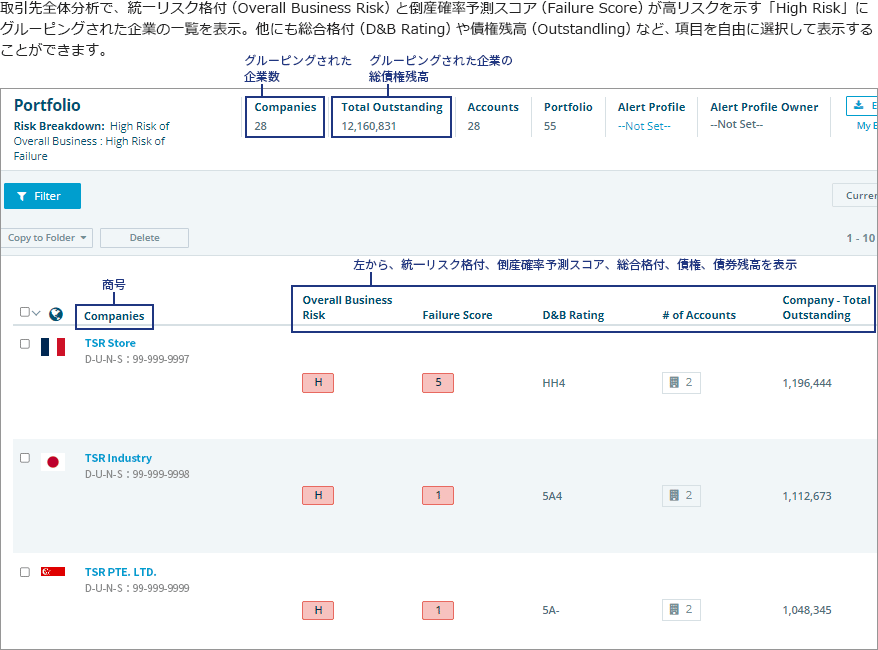Image resolution: width=878 pixels, height=650 pixels.
Task: Open the TSR PTE. LTD. company link
Action: (x=120, y=572)
